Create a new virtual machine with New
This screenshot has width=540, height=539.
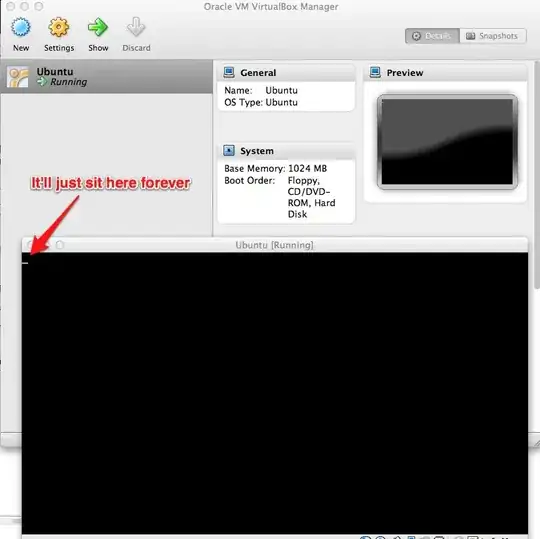pyautogui.click(x=21, y=34)
